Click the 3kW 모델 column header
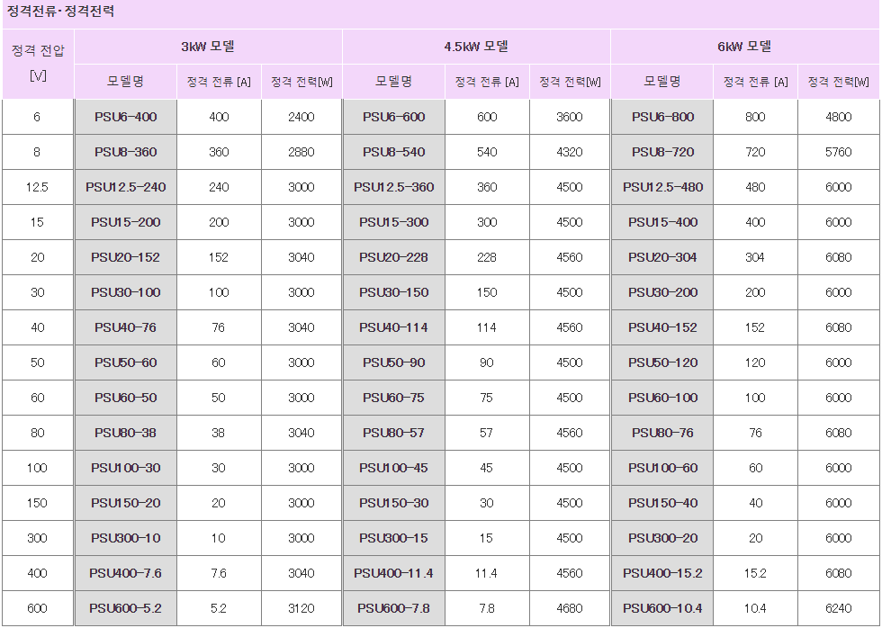The height and width of the screenshot is (628, 882). (208, 47)
